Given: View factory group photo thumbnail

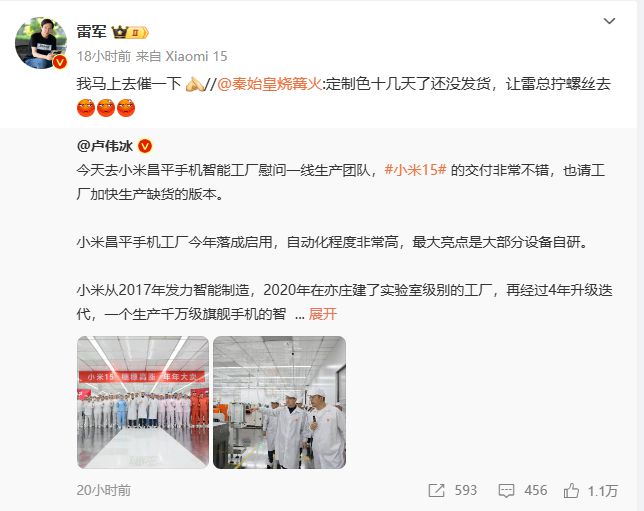Looking at the screenshot, I should pos(143,403).
